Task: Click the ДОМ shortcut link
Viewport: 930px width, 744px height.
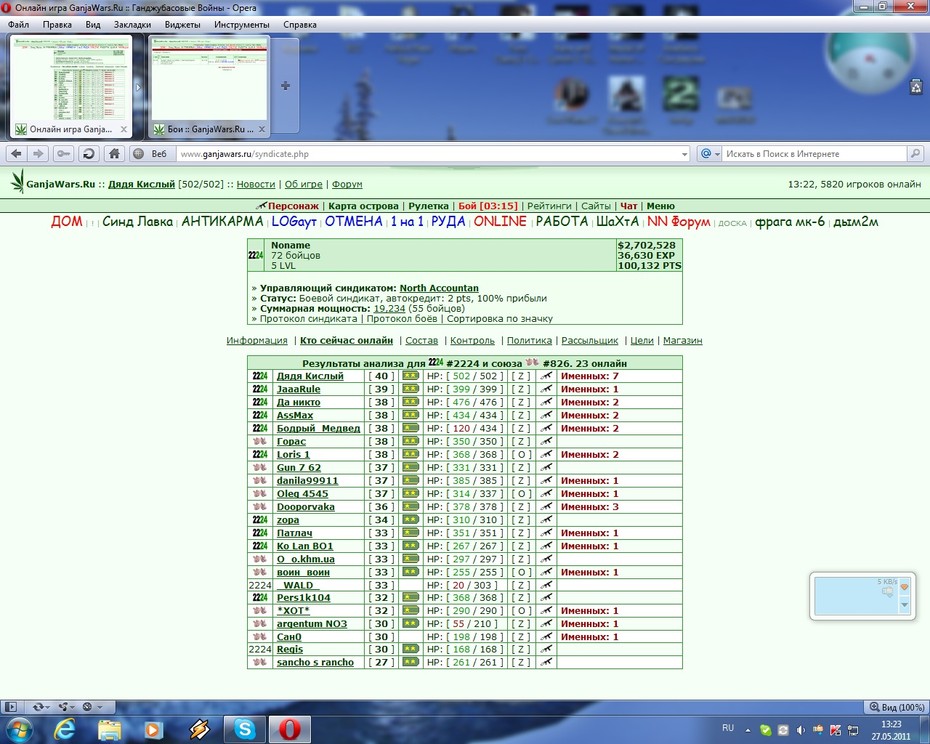Action: click(x=66, y=221)
